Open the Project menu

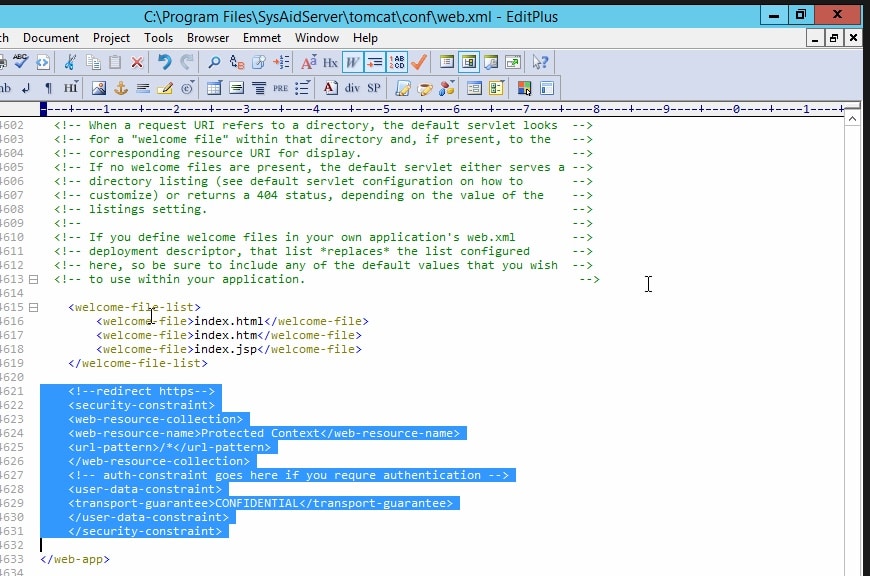pos(112,38)
